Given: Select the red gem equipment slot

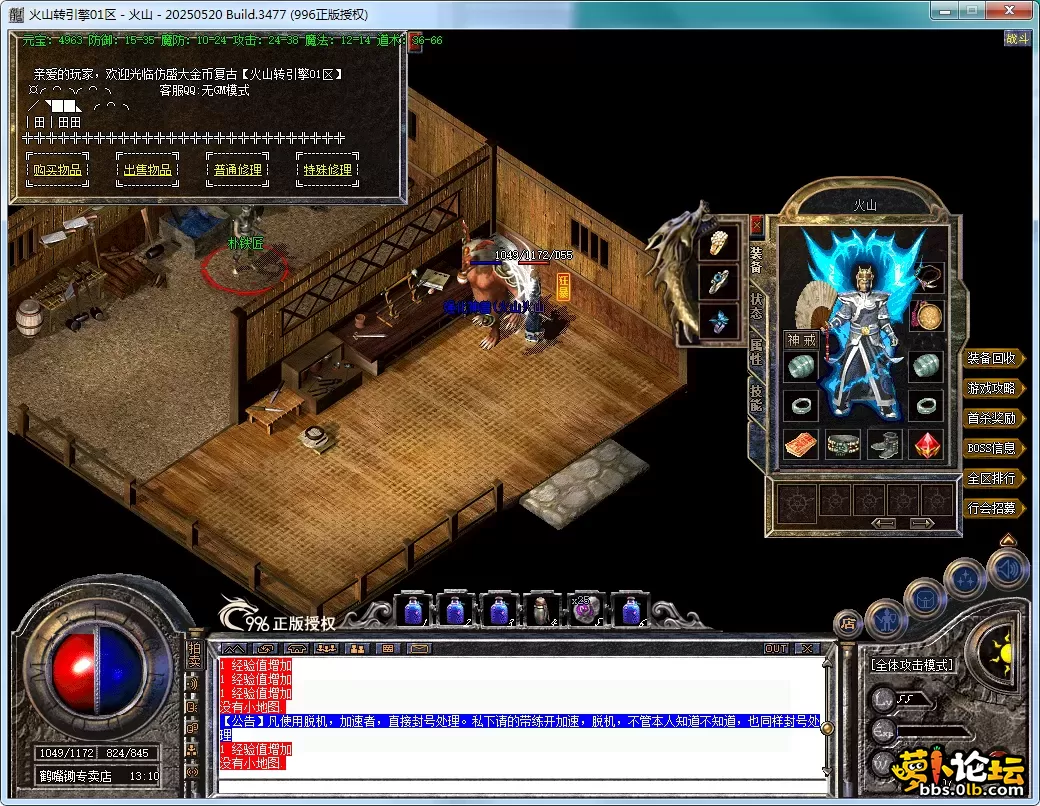Looking at the screenshot, I should pos(927,444).
